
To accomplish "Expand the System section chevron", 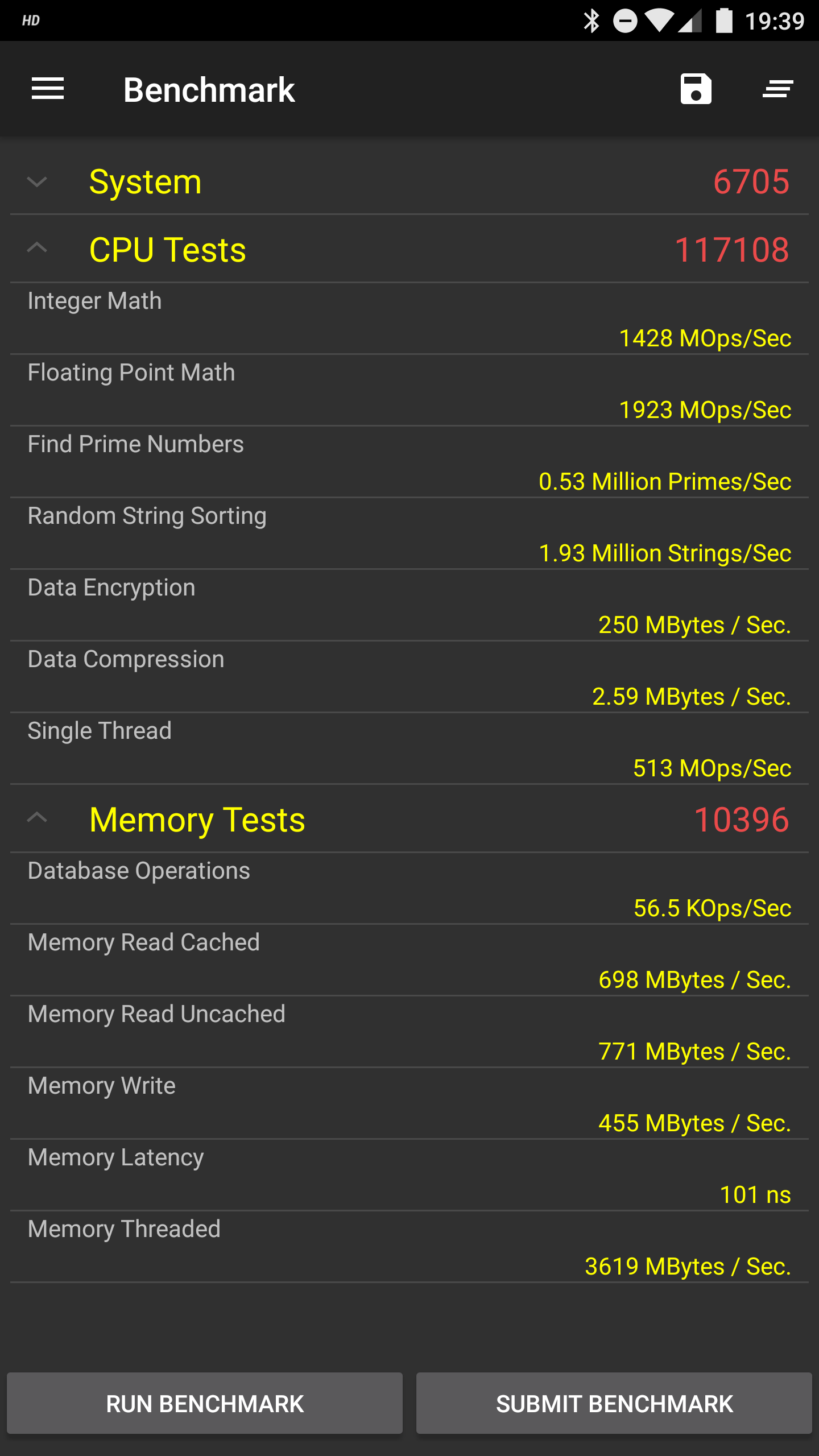I will (x=37, y=182).
